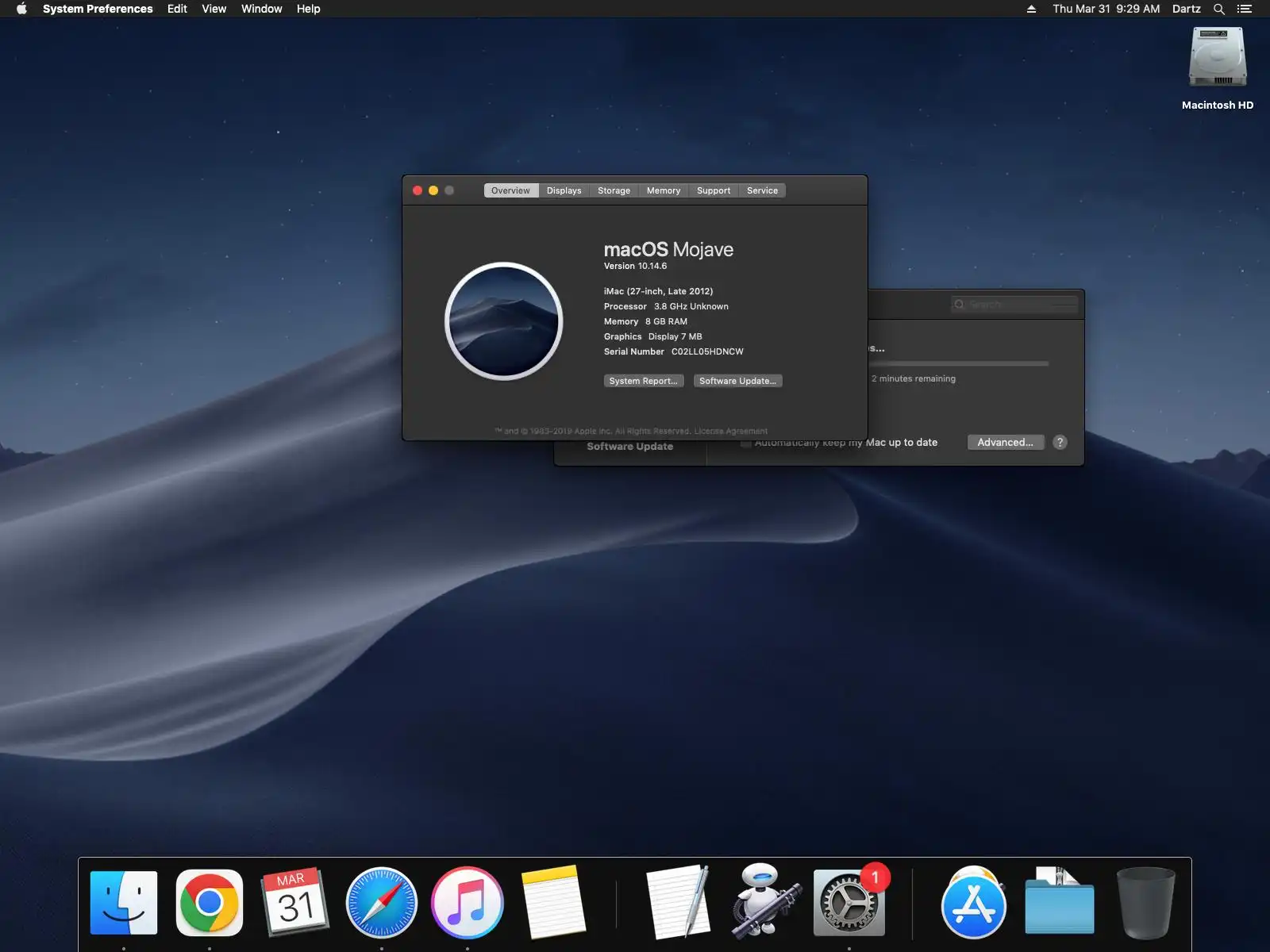Minimize the About This Mac window
1270x952 pixels.
pyautogui.click(x=433, y=190)
